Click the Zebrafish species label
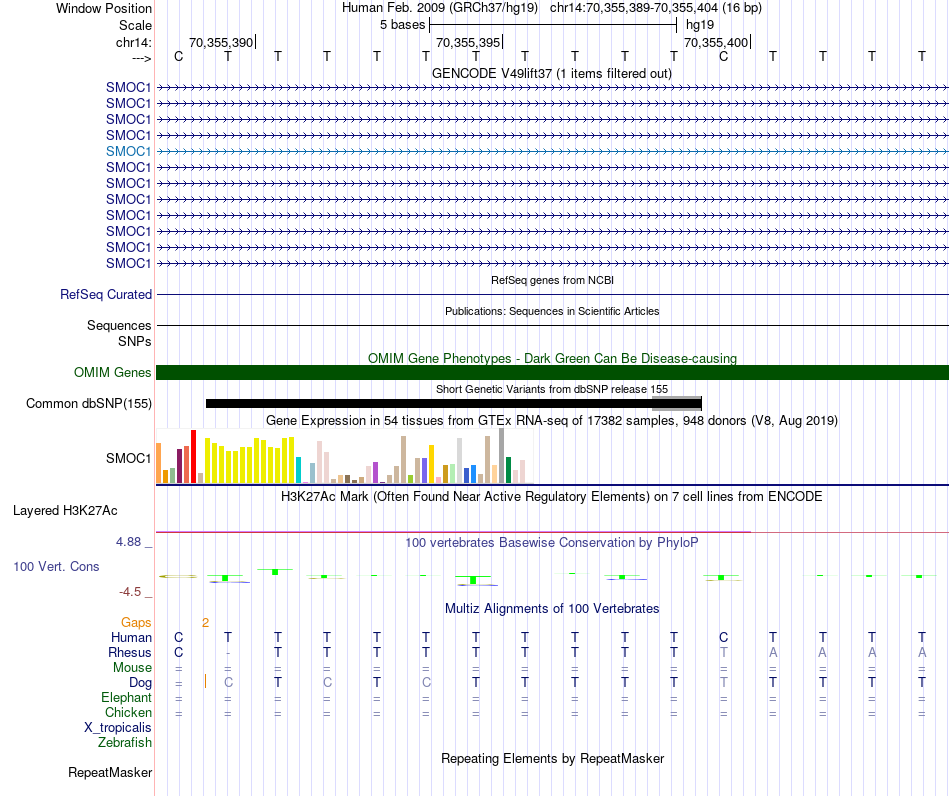Image resolution: width=950 pixels, height=796 pixels. 125,743
